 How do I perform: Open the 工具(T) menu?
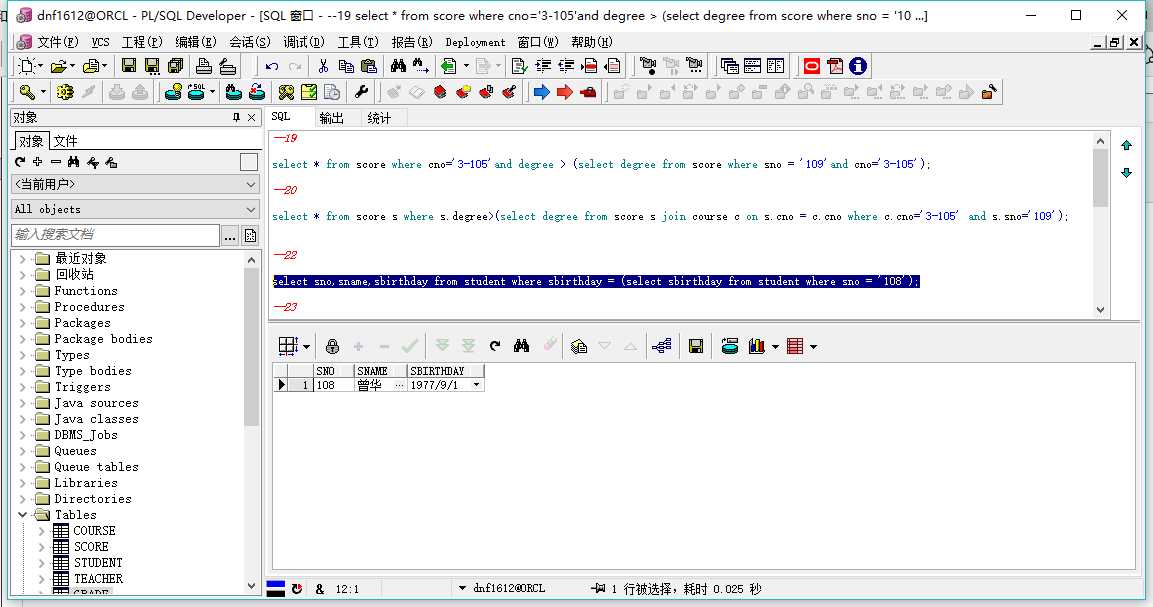pyautogui.click(x=357, y=42)
